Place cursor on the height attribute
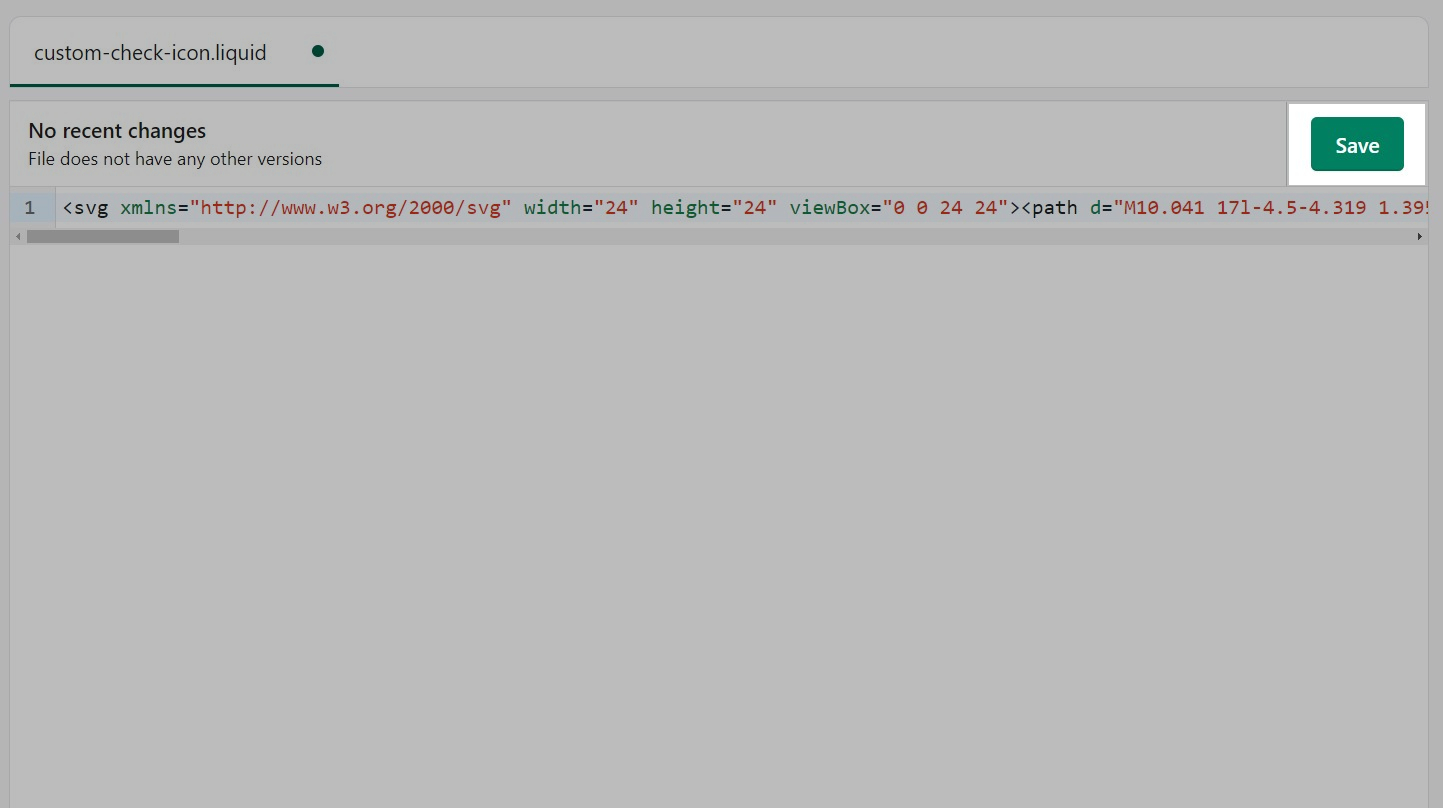1443x808 pixels. point(685,208)
